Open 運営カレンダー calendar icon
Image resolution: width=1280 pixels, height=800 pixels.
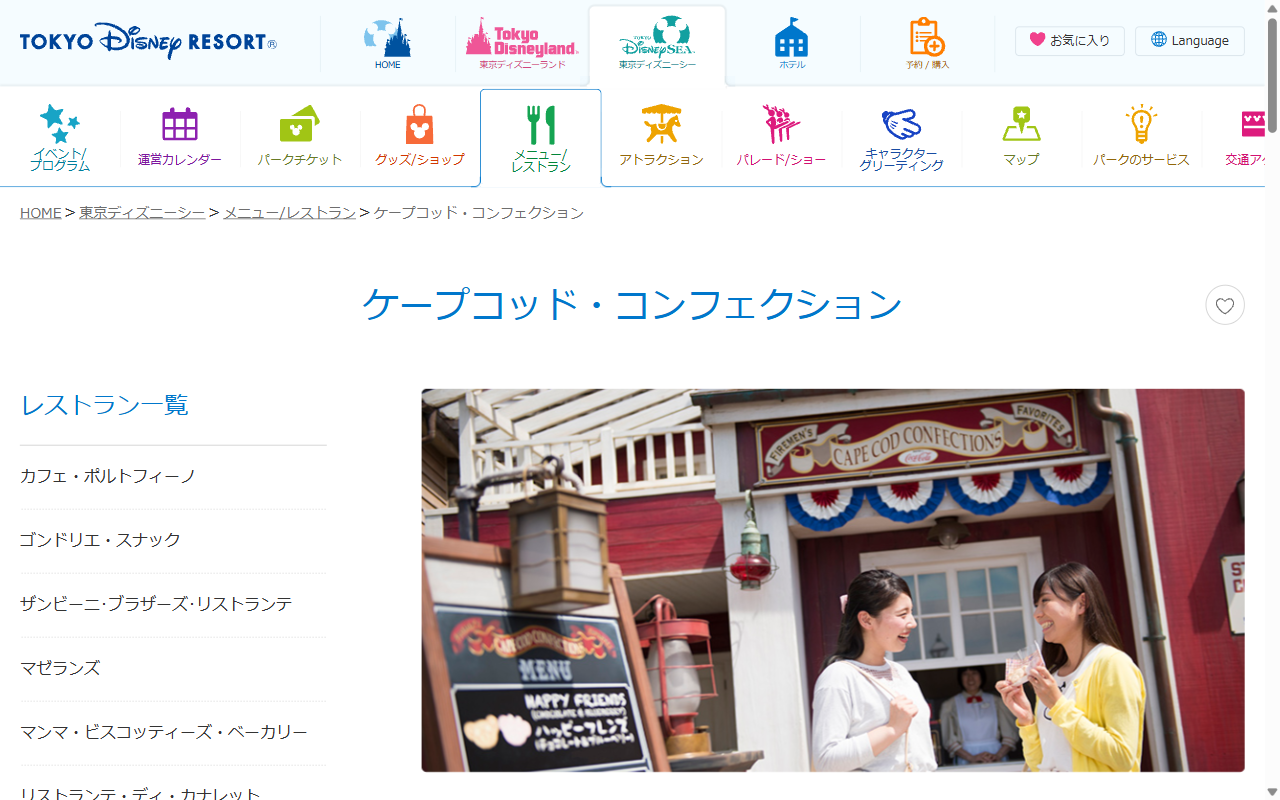180,138
